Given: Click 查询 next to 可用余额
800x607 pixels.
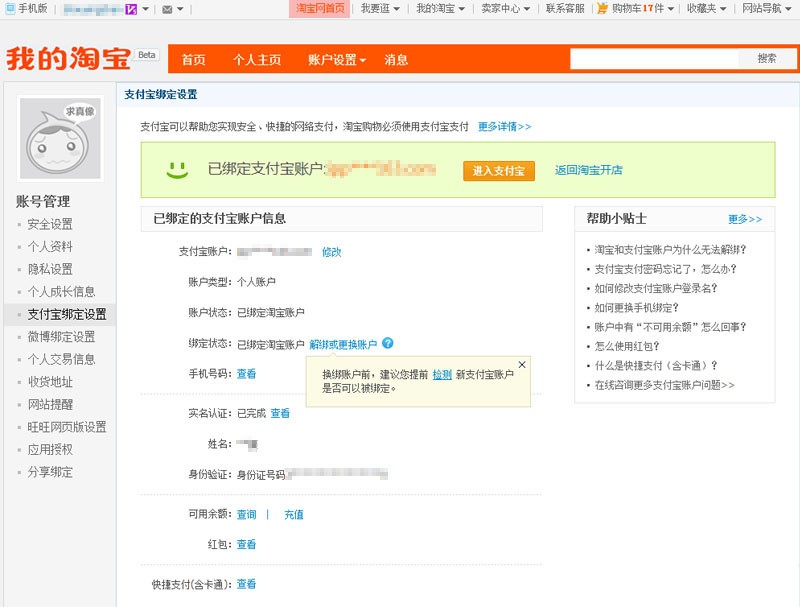Looking at the screenshot, I should [x=246, y=515].
